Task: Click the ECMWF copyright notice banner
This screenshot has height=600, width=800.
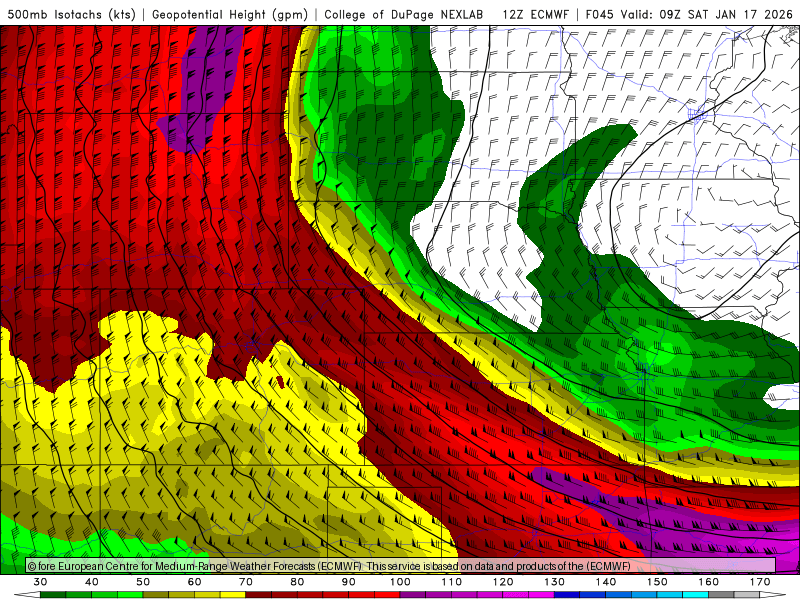Action: point(401,566)
